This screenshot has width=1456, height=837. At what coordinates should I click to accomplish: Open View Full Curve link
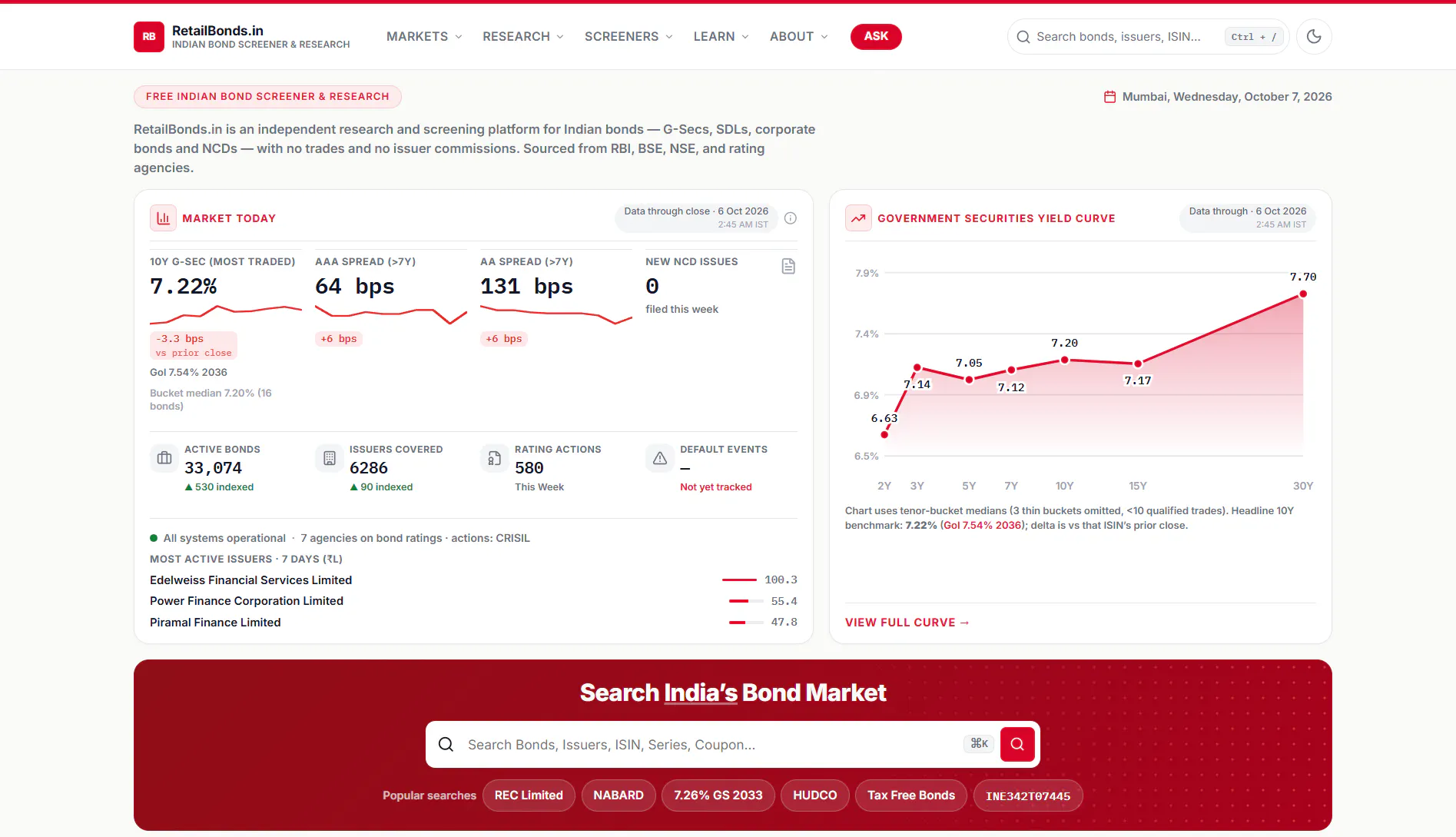(x=907, y=623)
